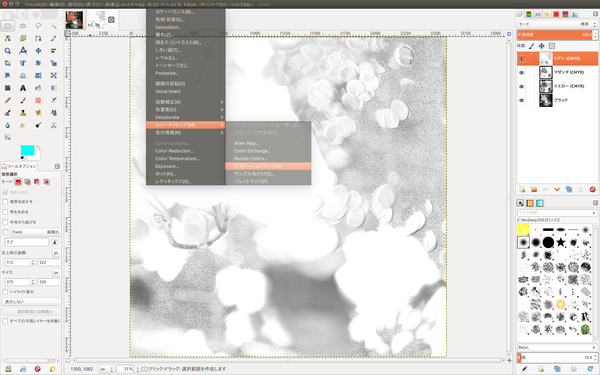
Task: Select the Heal tool
Action: (38, 113)
